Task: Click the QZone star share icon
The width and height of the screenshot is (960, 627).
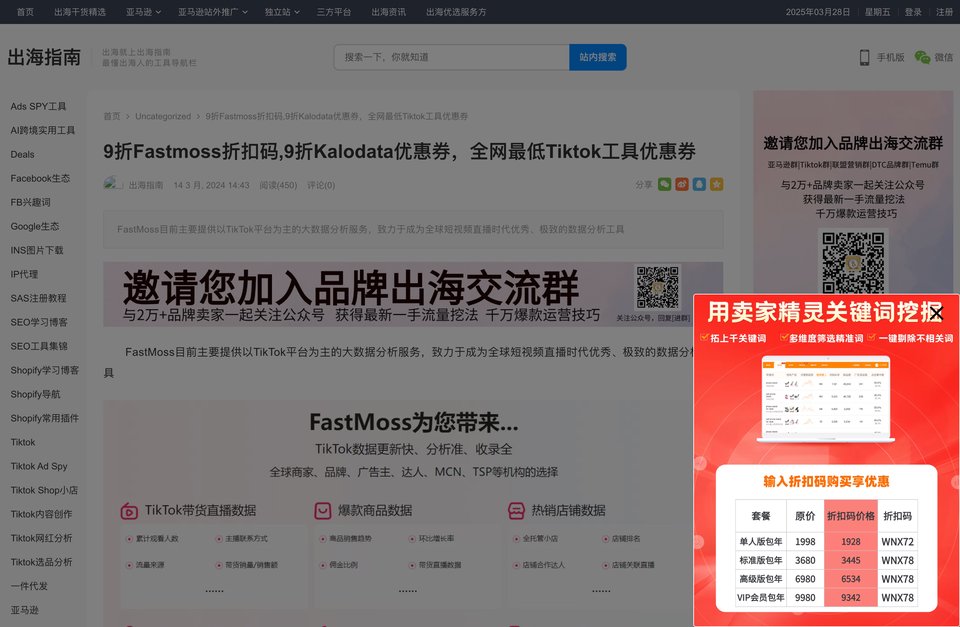Action: click(717, 184)
